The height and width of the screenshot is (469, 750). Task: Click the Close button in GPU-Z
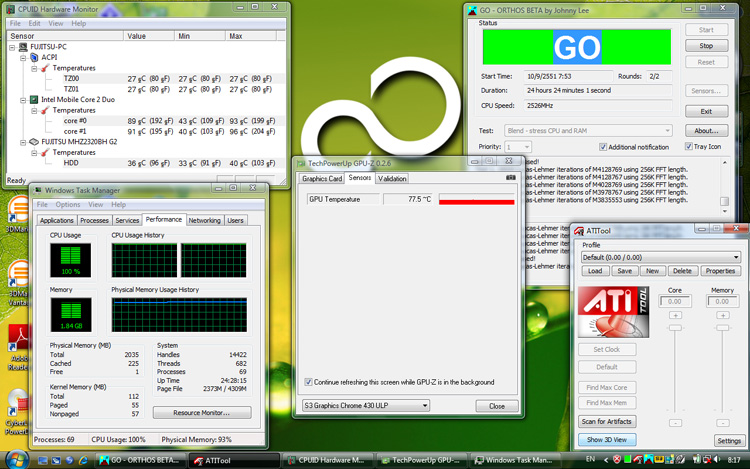(x=497, y=406)
